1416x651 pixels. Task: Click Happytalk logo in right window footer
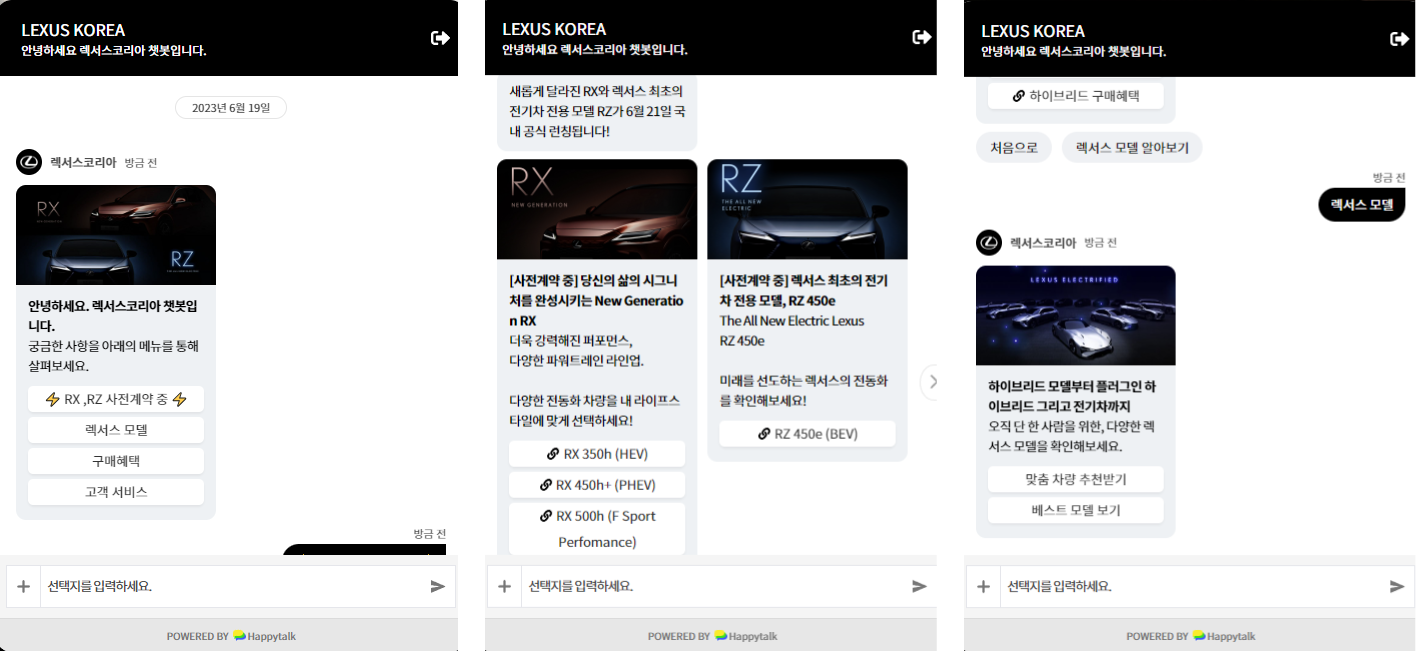click(x=1224, y=636)
